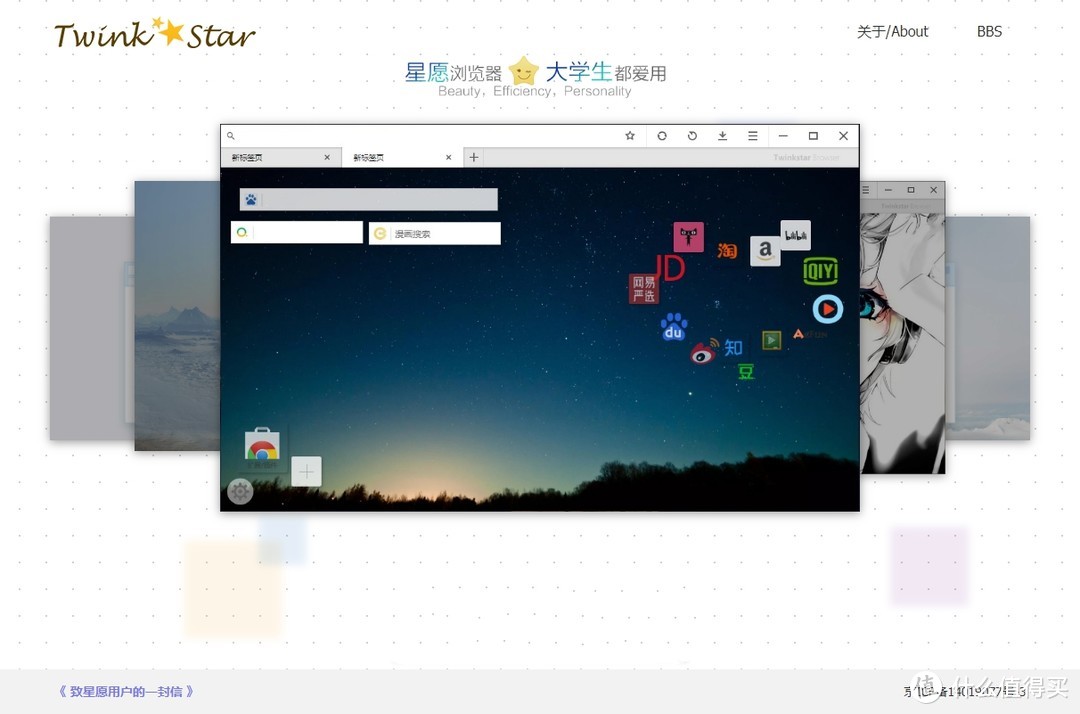This screenshot has width=1080, height=714.
Task: Open the Amazon shortcut tile
Action: pos(765,251)
